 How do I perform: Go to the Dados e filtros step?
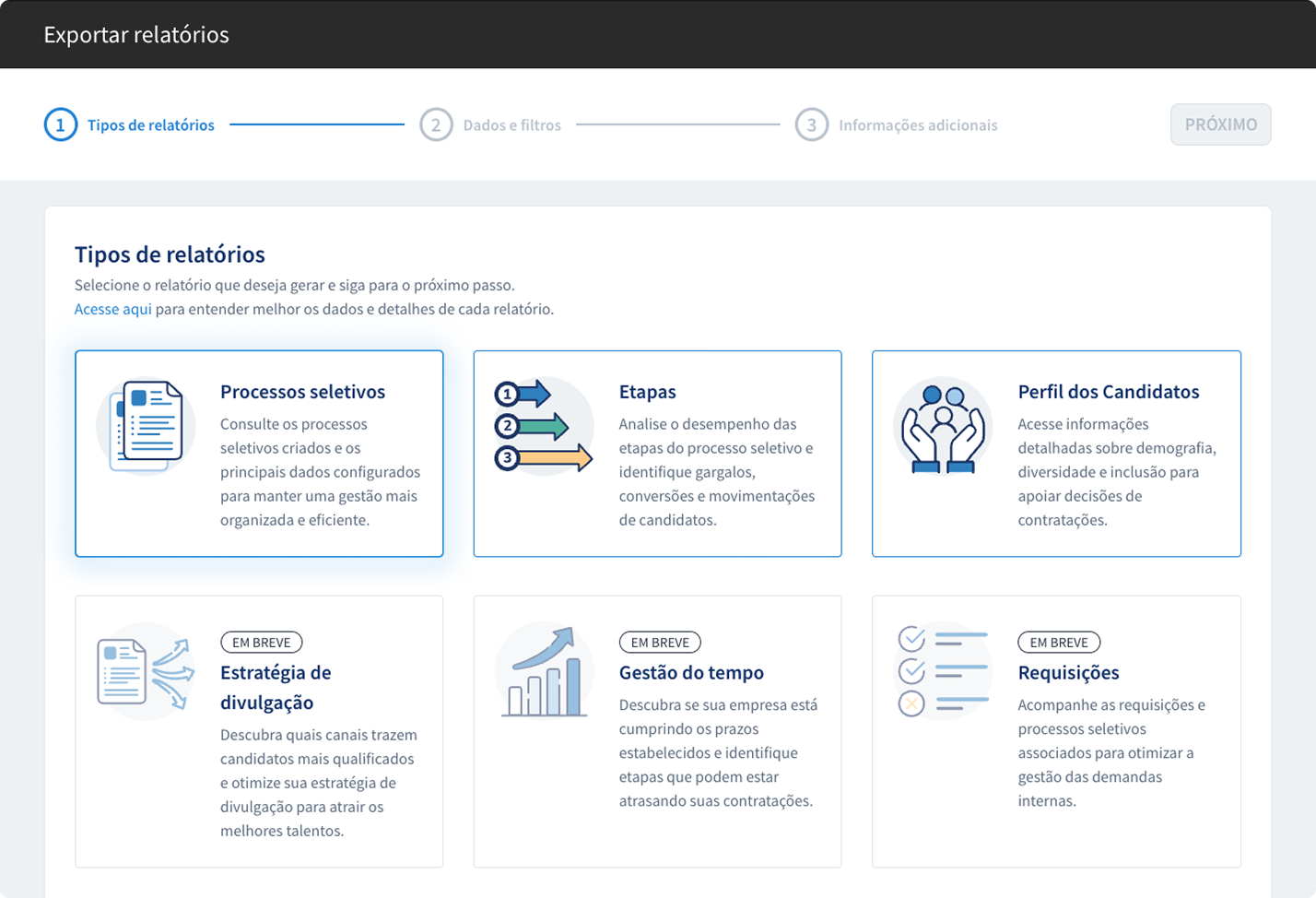(511, 125)
